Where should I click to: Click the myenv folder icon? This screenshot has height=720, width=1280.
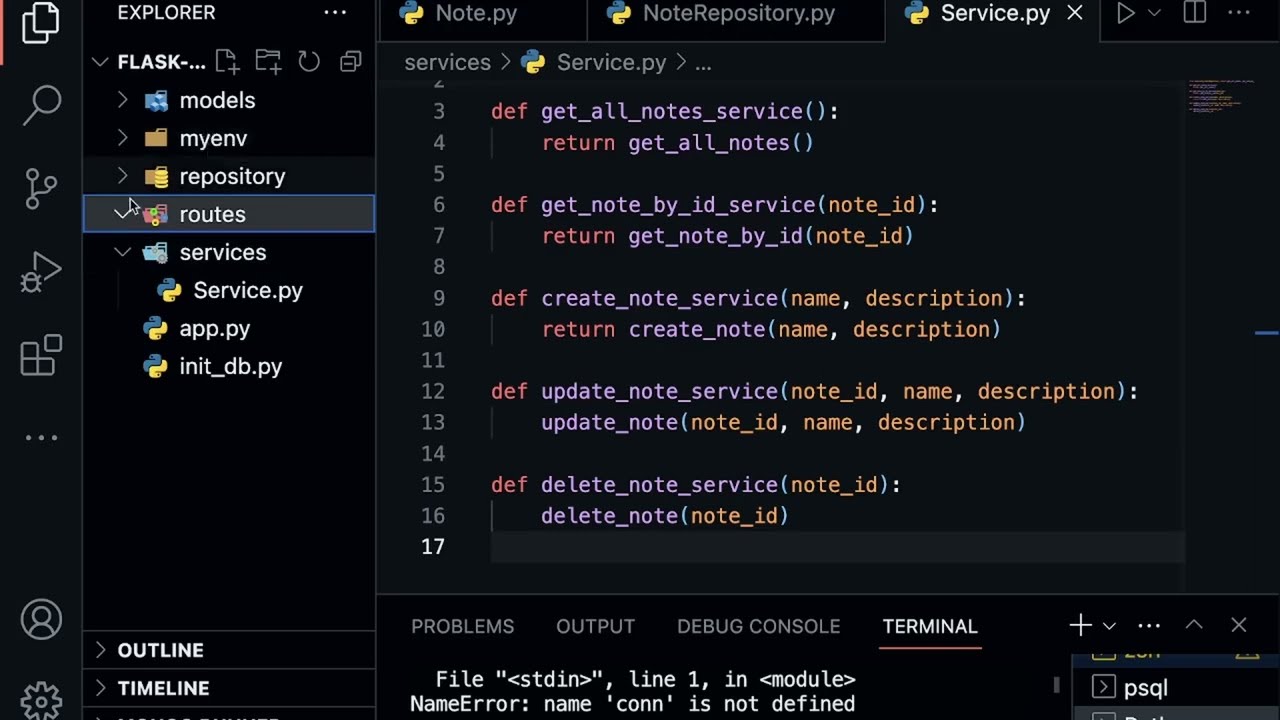tap(157, 138)
